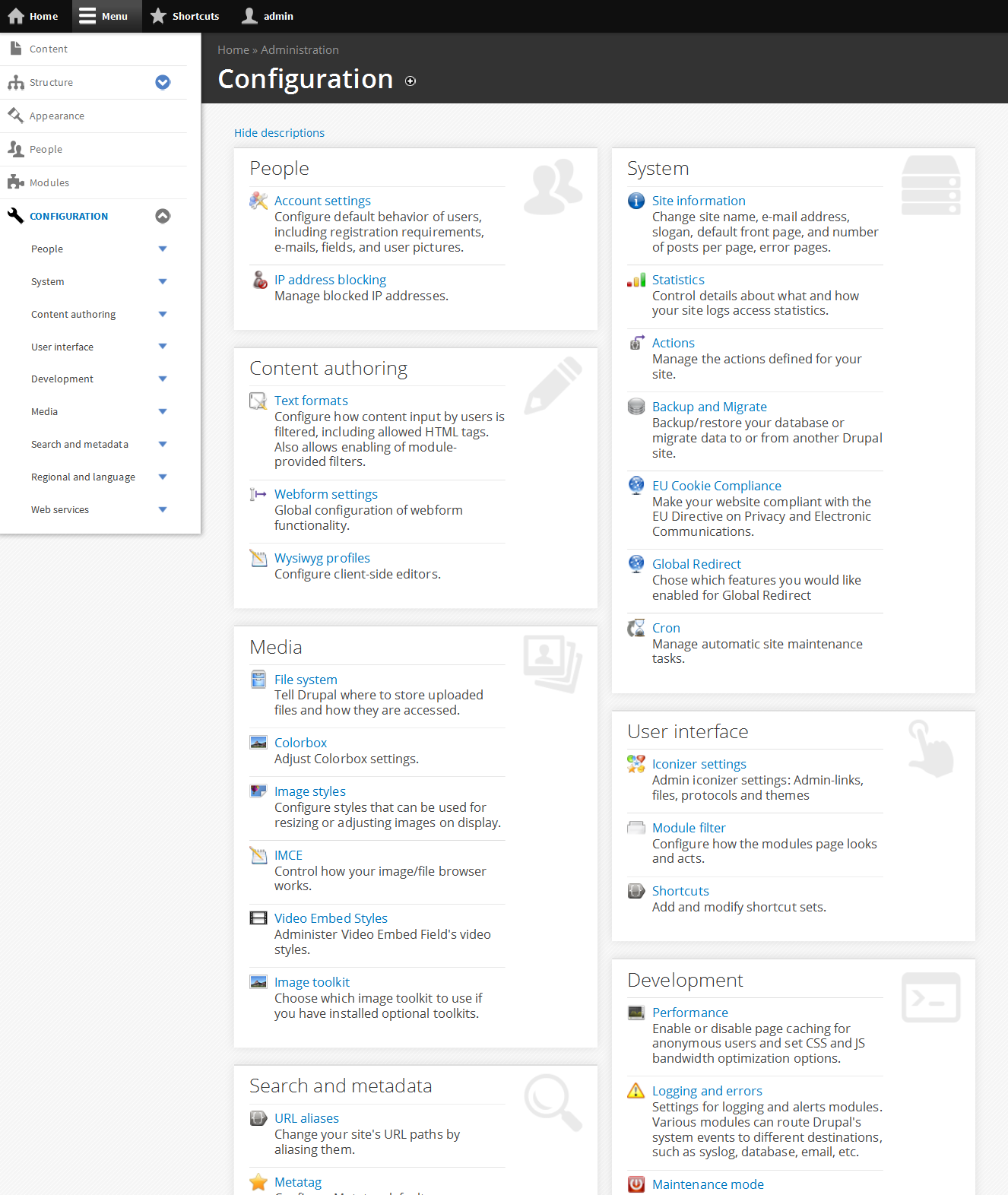Open the URL aliases link
The height and width of the screenshot is (1195, 1008).
[306, 1118]
